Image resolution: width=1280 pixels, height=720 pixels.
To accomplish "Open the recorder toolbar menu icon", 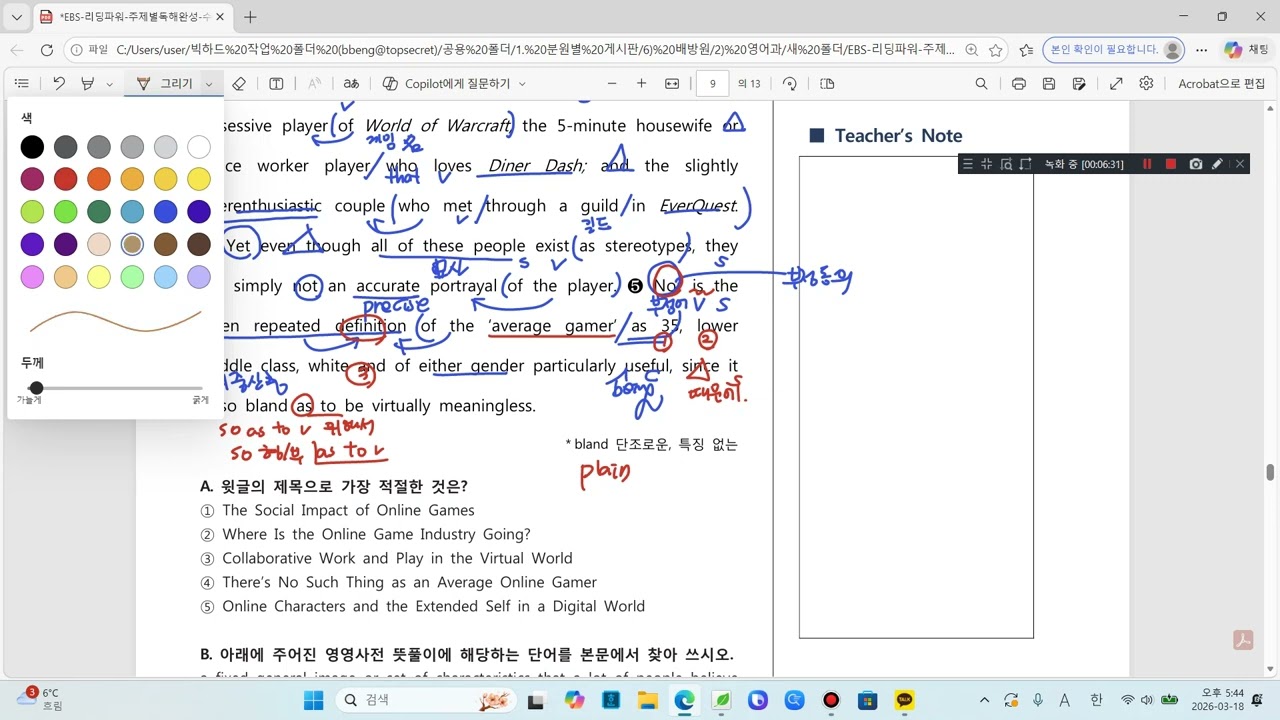I will pyautogui.click(x=967, y=164).
